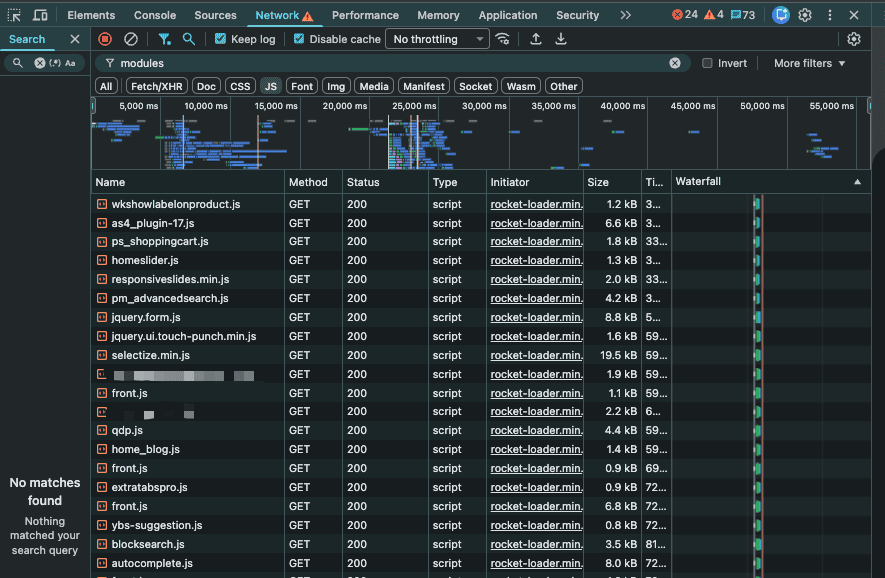Image resolution: width=885 pixels, height=578 pixels.
Task: Open rocket-loader.min initiator link for jquery.form.js
Action: coord(536,317)
